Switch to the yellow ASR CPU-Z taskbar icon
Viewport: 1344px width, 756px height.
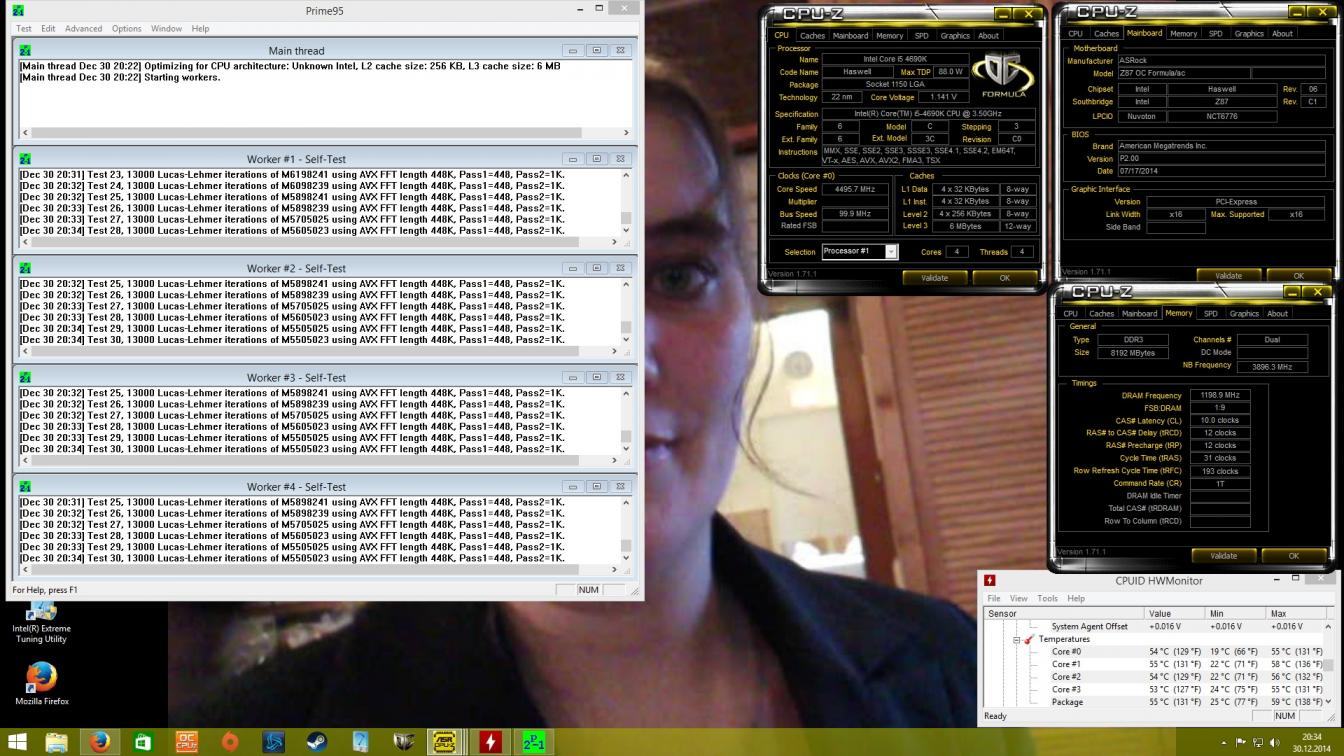coord(444,742)
